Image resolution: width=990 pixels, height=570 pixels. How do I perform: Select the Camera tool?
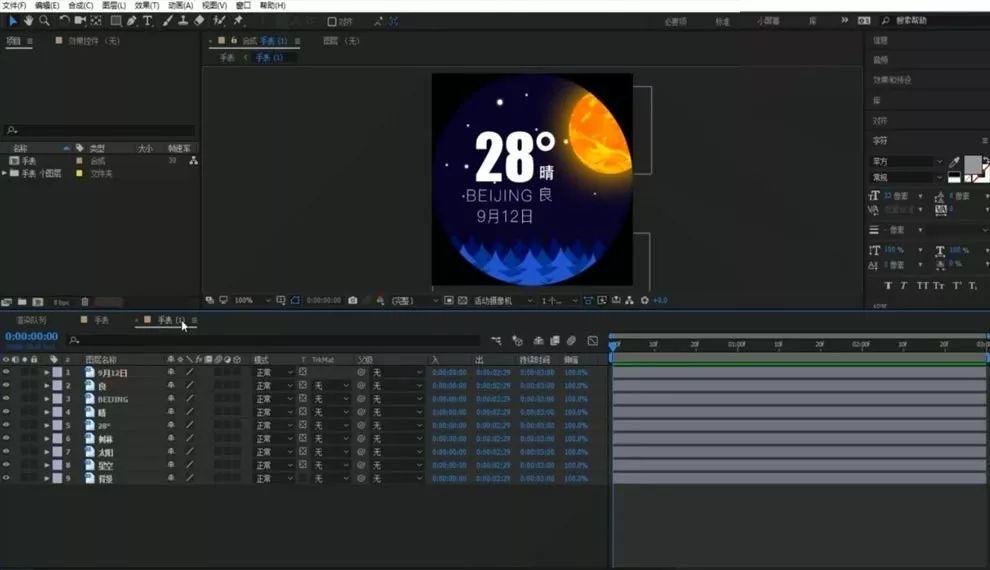(80, 21)
